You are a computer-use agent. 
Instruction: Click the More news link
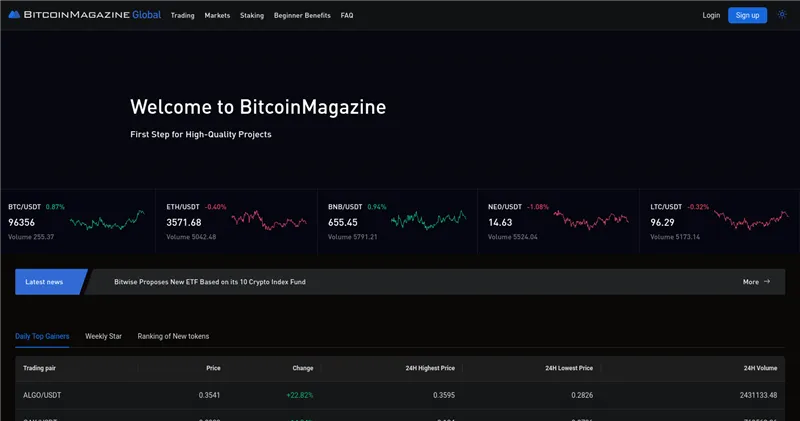click(751, 282)
